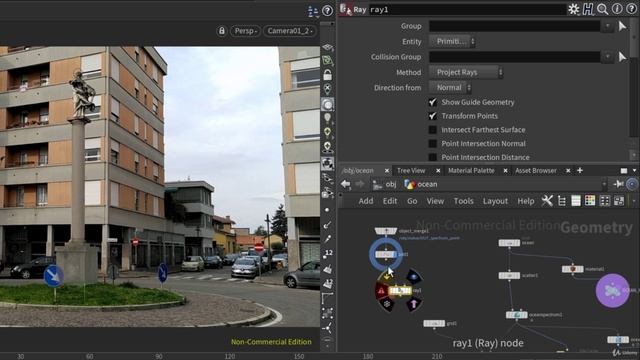Open the Collision Group field dropdown arrow
Image resolution: width=640 pixels, height=360 pixels.
pyautogui.click(x=607, y=57)
